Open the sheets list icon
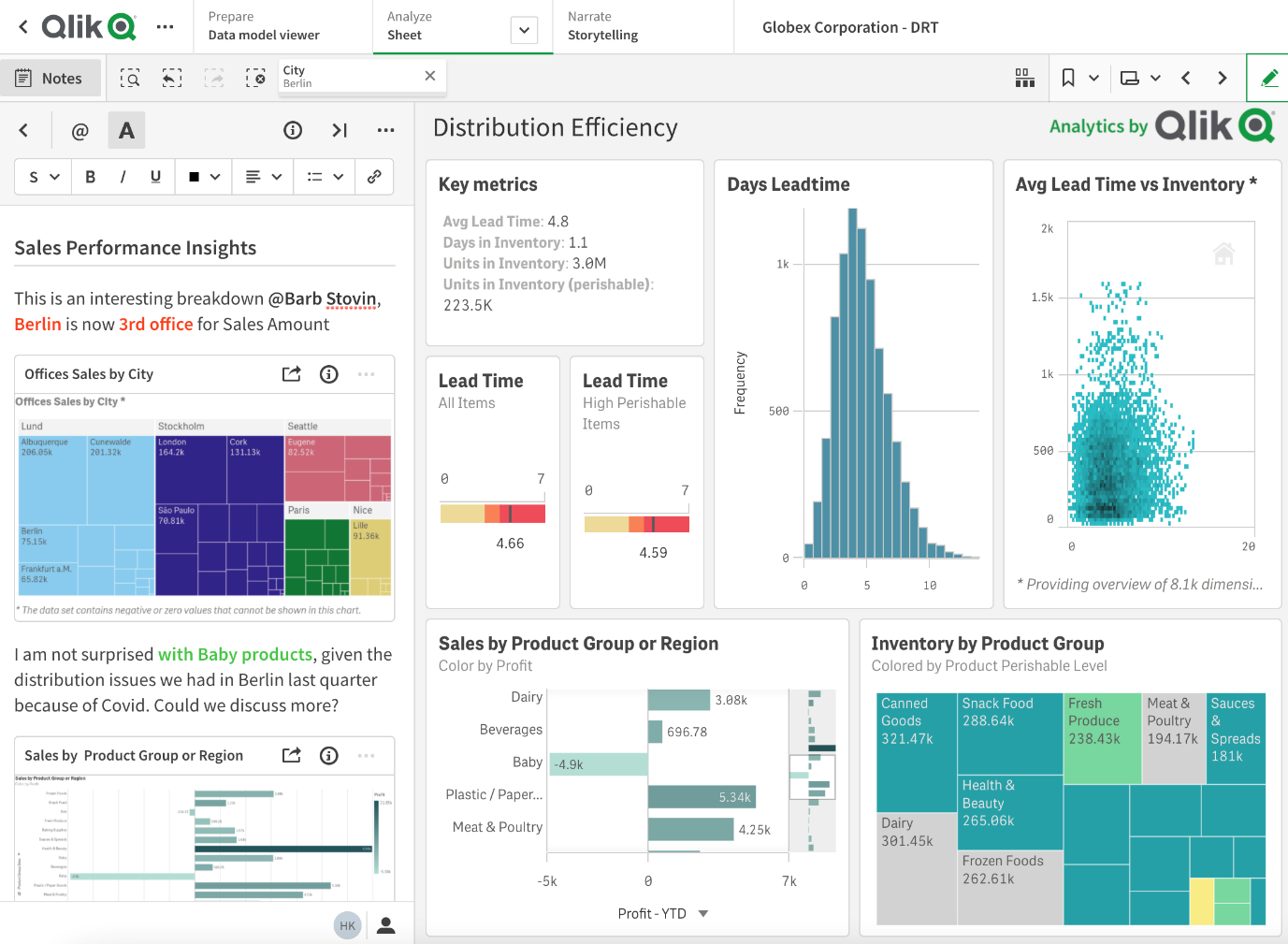Viewport: 1288px width, 944px height. click(1130, 78)
